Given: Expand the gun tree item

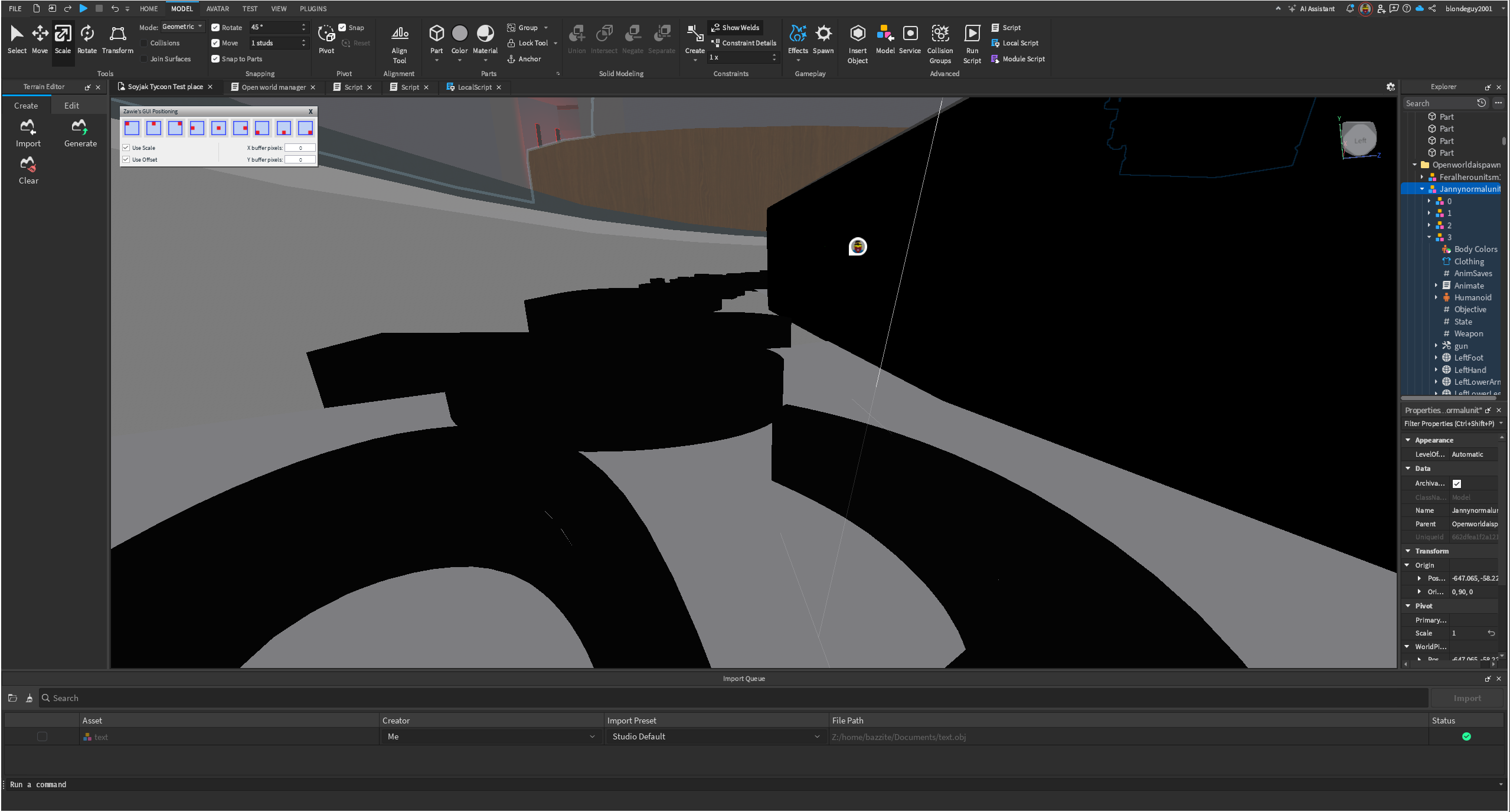Looking at the screenshot, I should click(x=1436, y=346).
